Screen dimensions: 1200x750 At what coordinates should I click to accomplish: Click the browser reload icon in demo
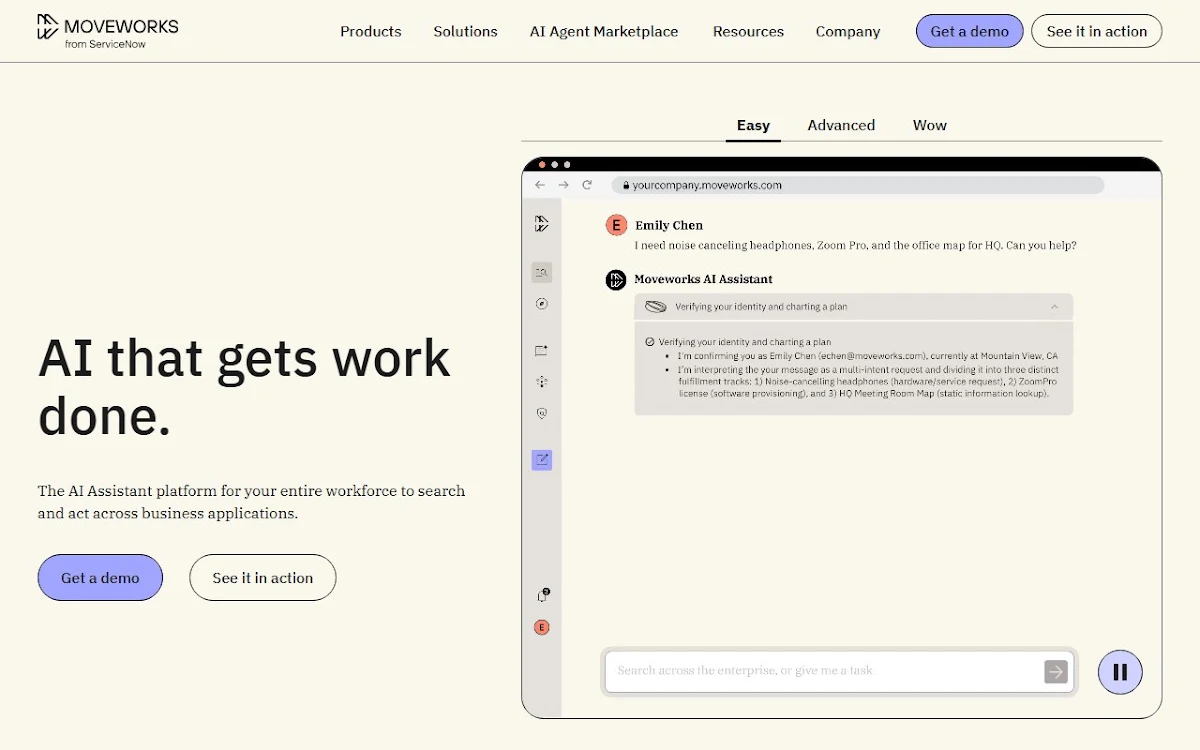click(x=587, y=185)
